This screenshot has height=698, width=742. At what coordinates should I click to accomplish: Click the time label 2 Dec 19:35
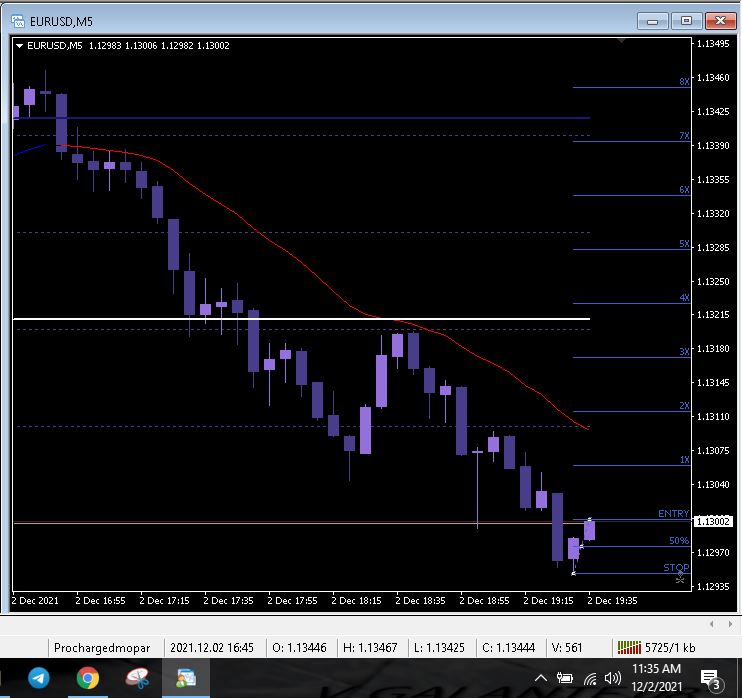612,601
